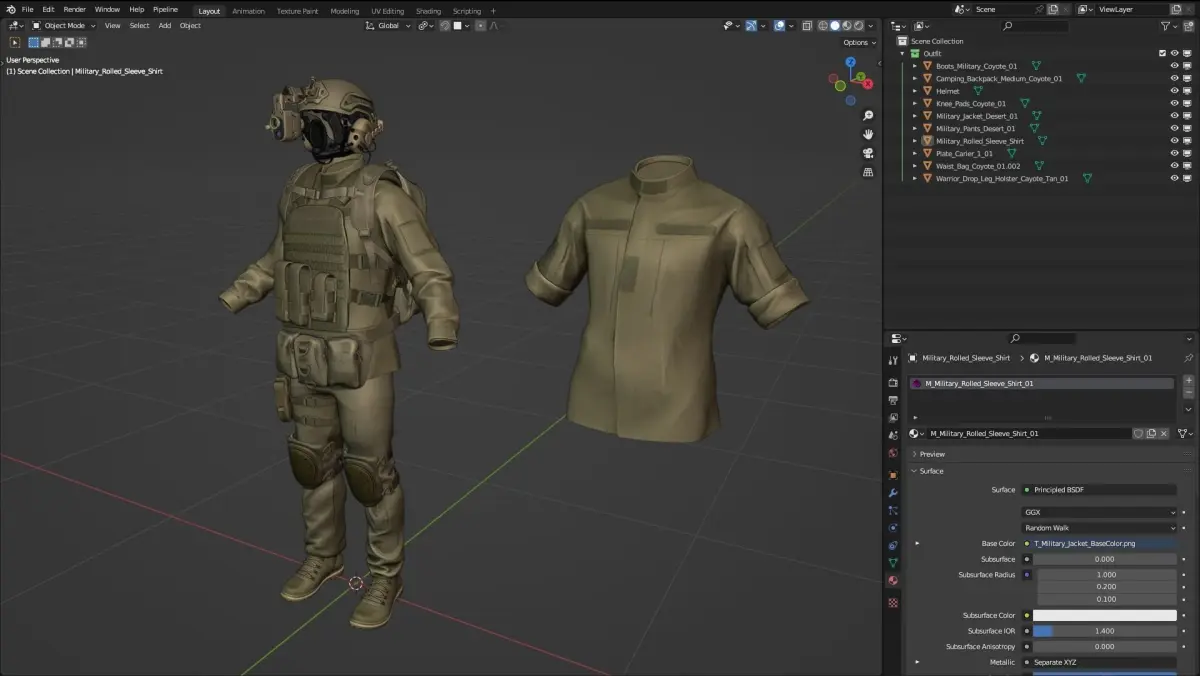Viewport: 1200px width, 676px height.
Task: Click the Principled BSDF surface shader button
Action: tap(1099, 490)
